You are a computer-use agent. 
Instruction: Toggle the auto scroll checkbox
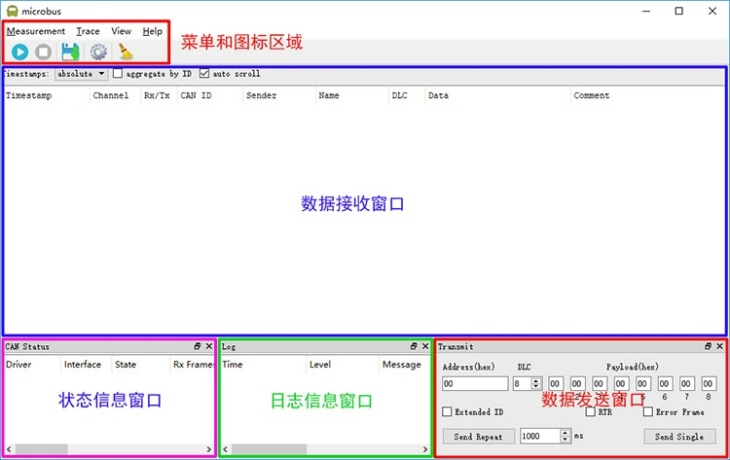click(204, 73)
